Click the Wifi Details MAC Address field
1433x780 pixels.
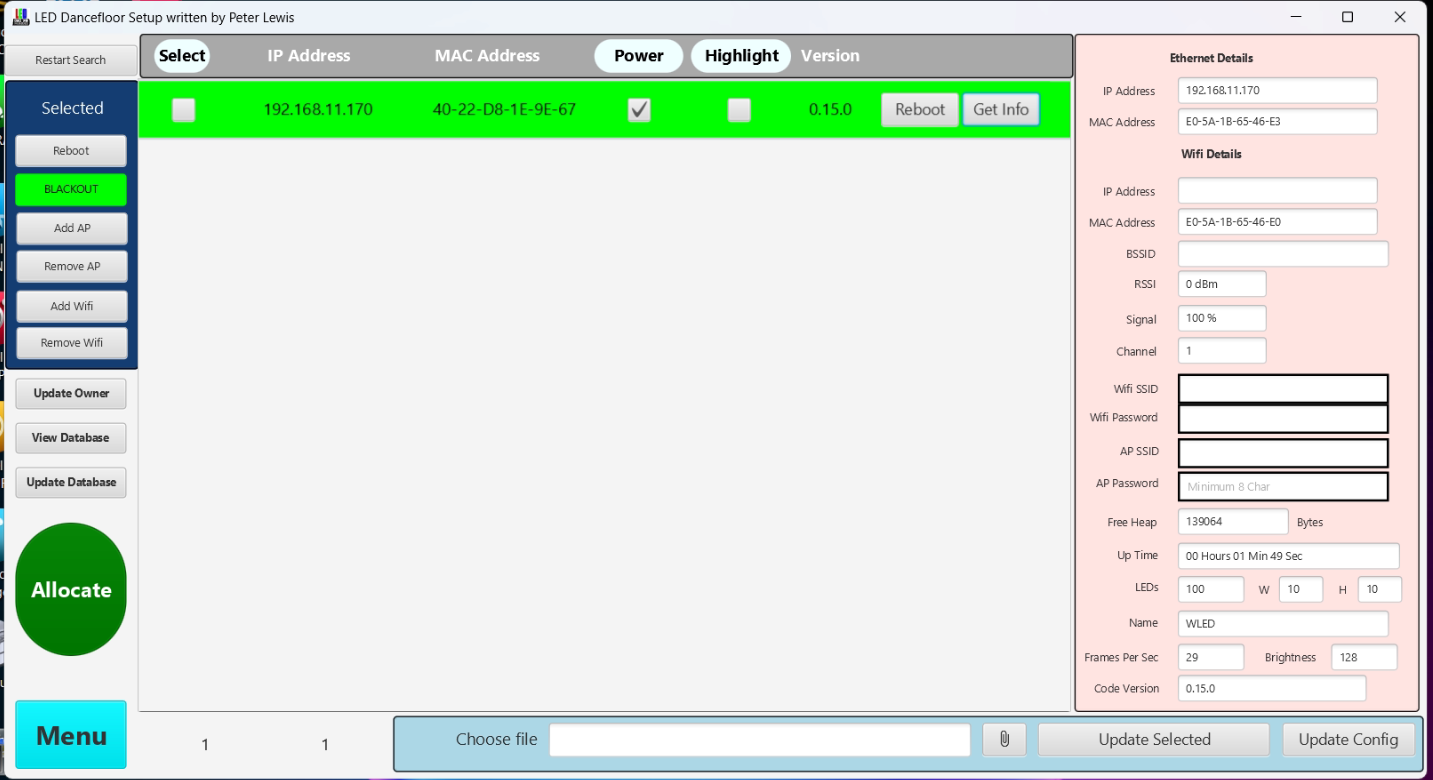point(1278,222)
